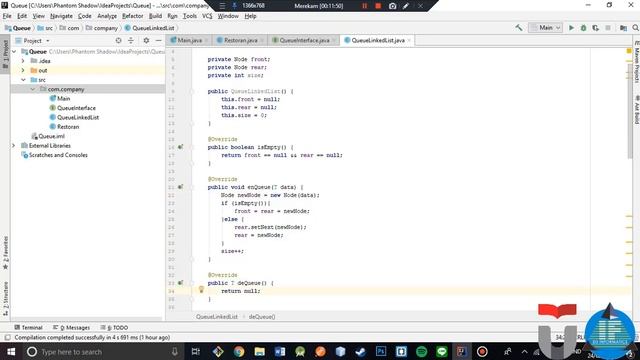Open Spotify from the taskbar
Viewport: 640px width, 360px height.
[422, 351]
